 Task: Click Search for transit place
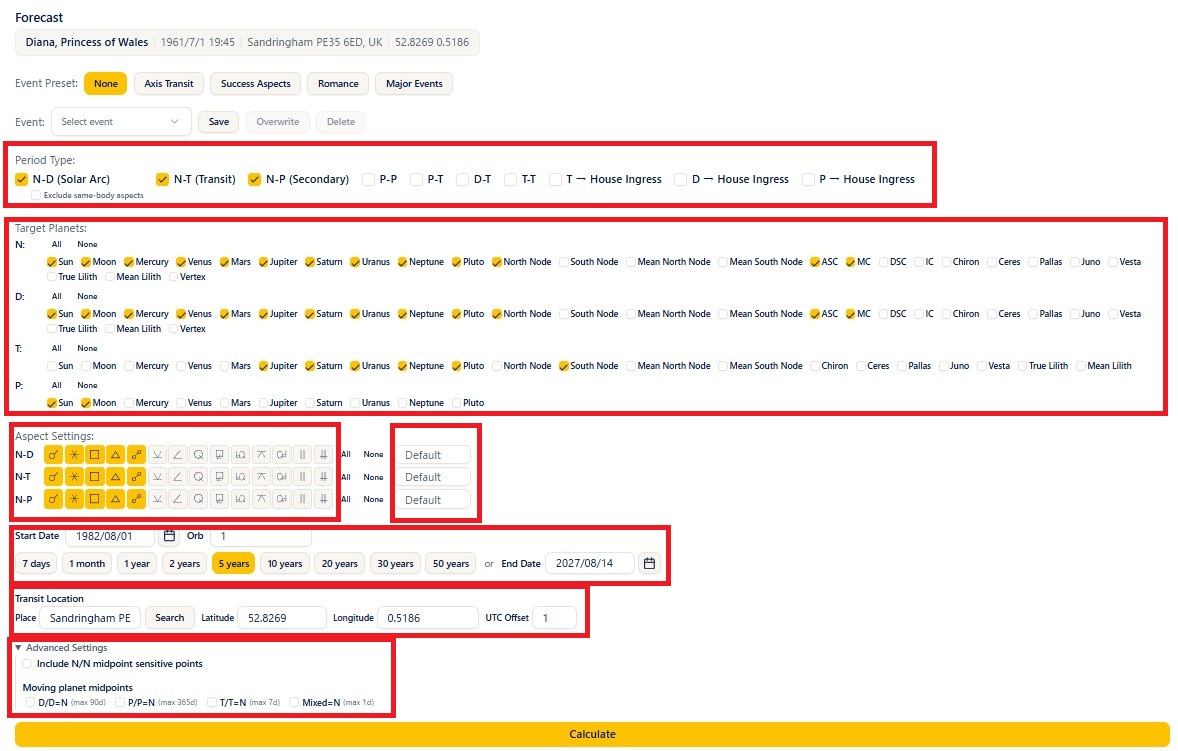(170, 617)
